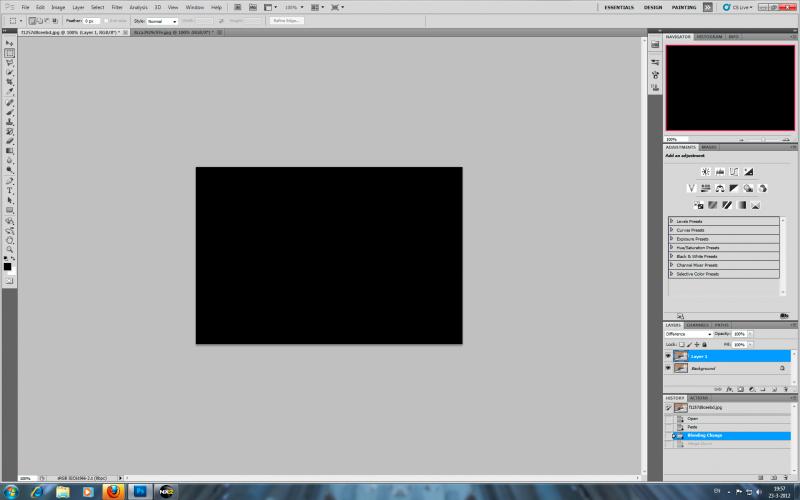Expand Exposure Presets
800x500 pixels.
671,239
